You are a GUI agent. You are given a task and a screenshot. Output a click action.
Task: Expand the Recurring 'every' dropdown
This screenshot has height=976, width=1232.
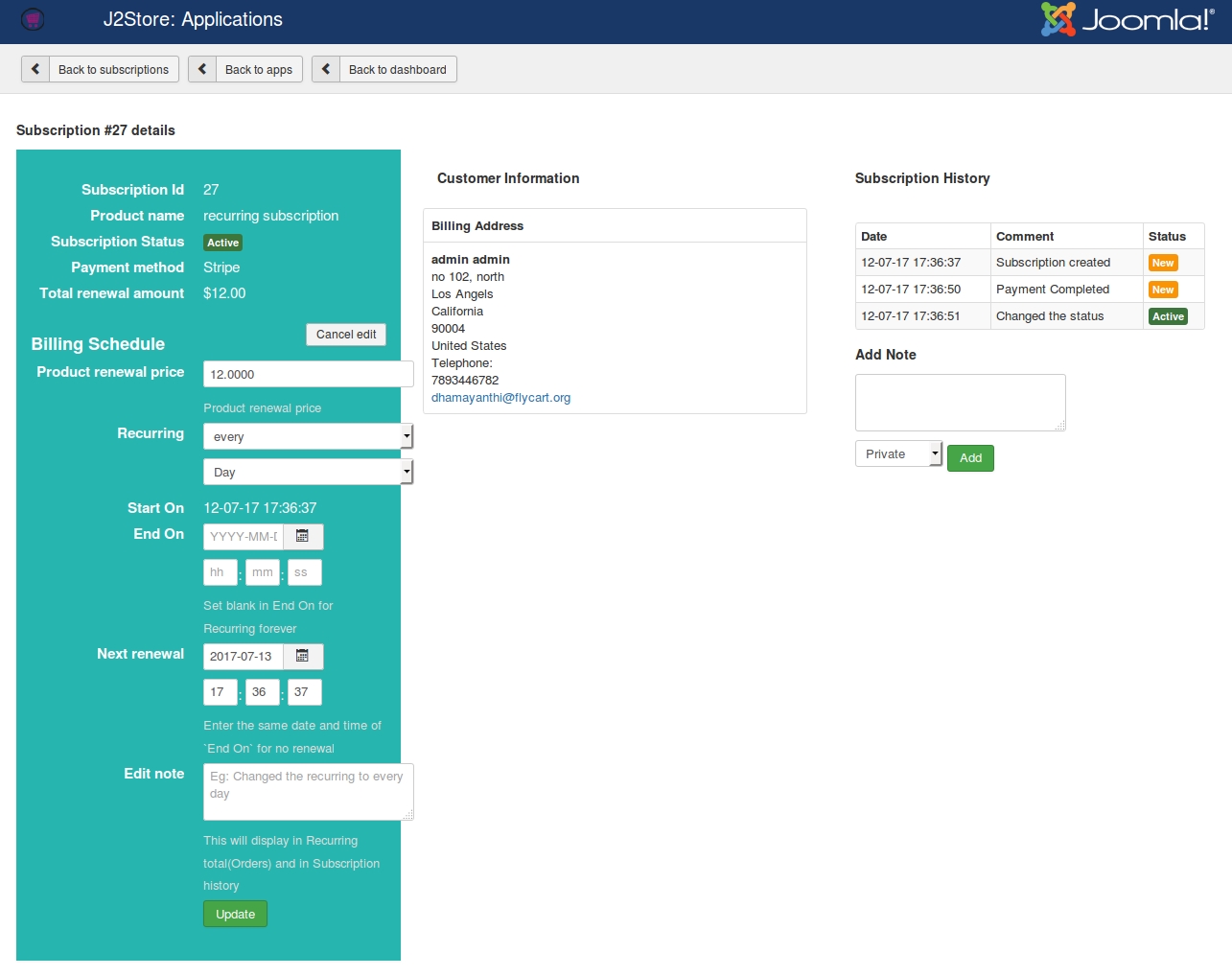pyautogui.click(x=308, y=436)
